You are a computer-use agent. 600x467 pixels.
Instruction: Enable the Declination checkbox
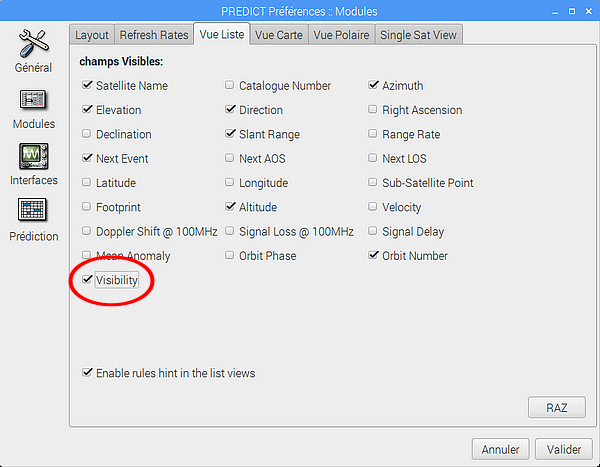[86, 134]
